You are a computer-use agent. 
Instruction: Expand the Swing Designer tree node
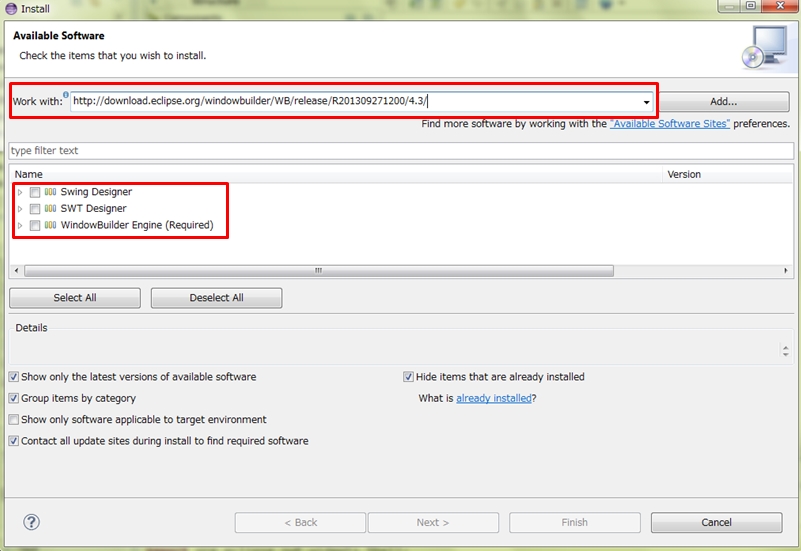tap(20, 192)
